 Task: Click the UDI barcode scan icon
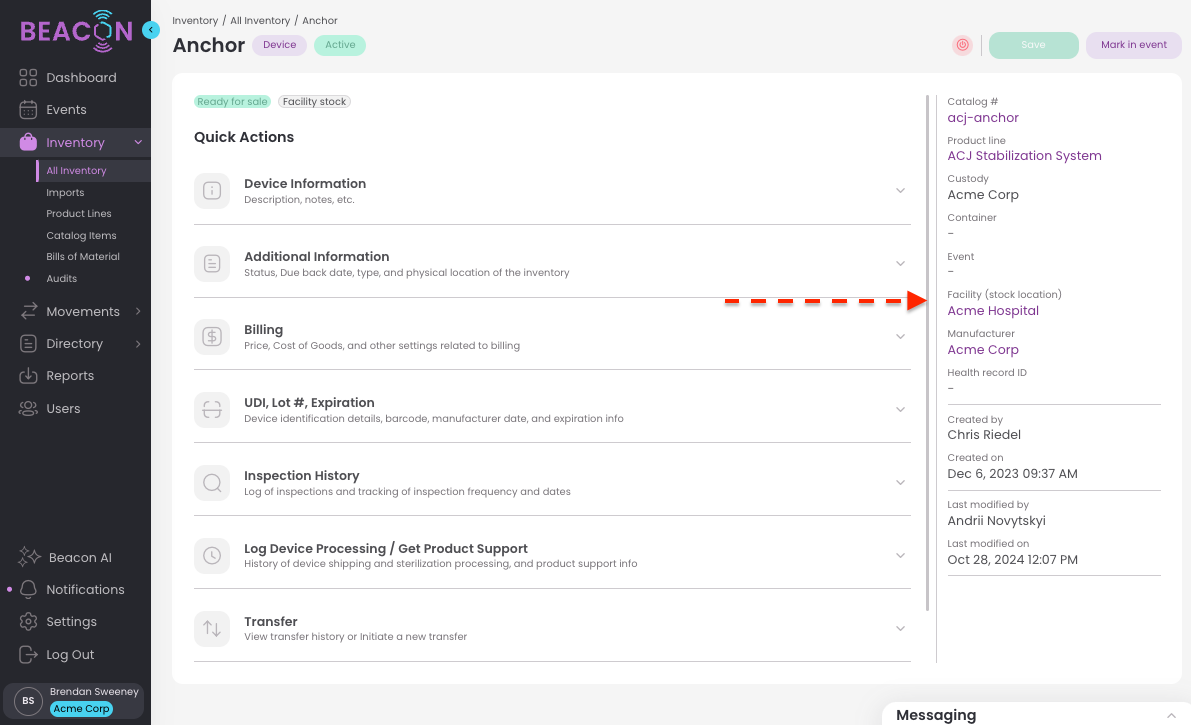click(212, 410)
